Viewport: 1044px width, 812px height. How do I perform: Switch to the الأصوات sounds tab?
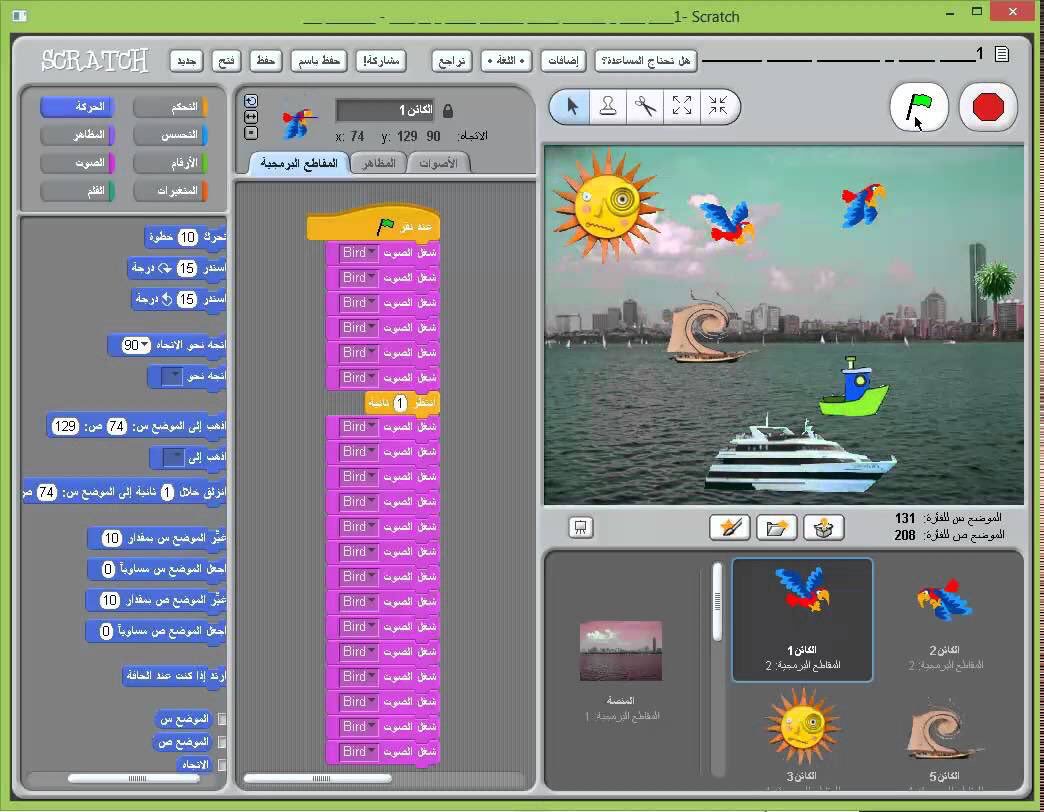point(439,163)
